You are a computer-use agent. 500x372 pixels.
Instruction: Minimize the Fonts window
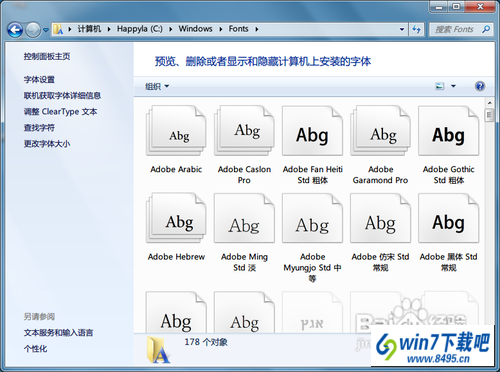440,7
